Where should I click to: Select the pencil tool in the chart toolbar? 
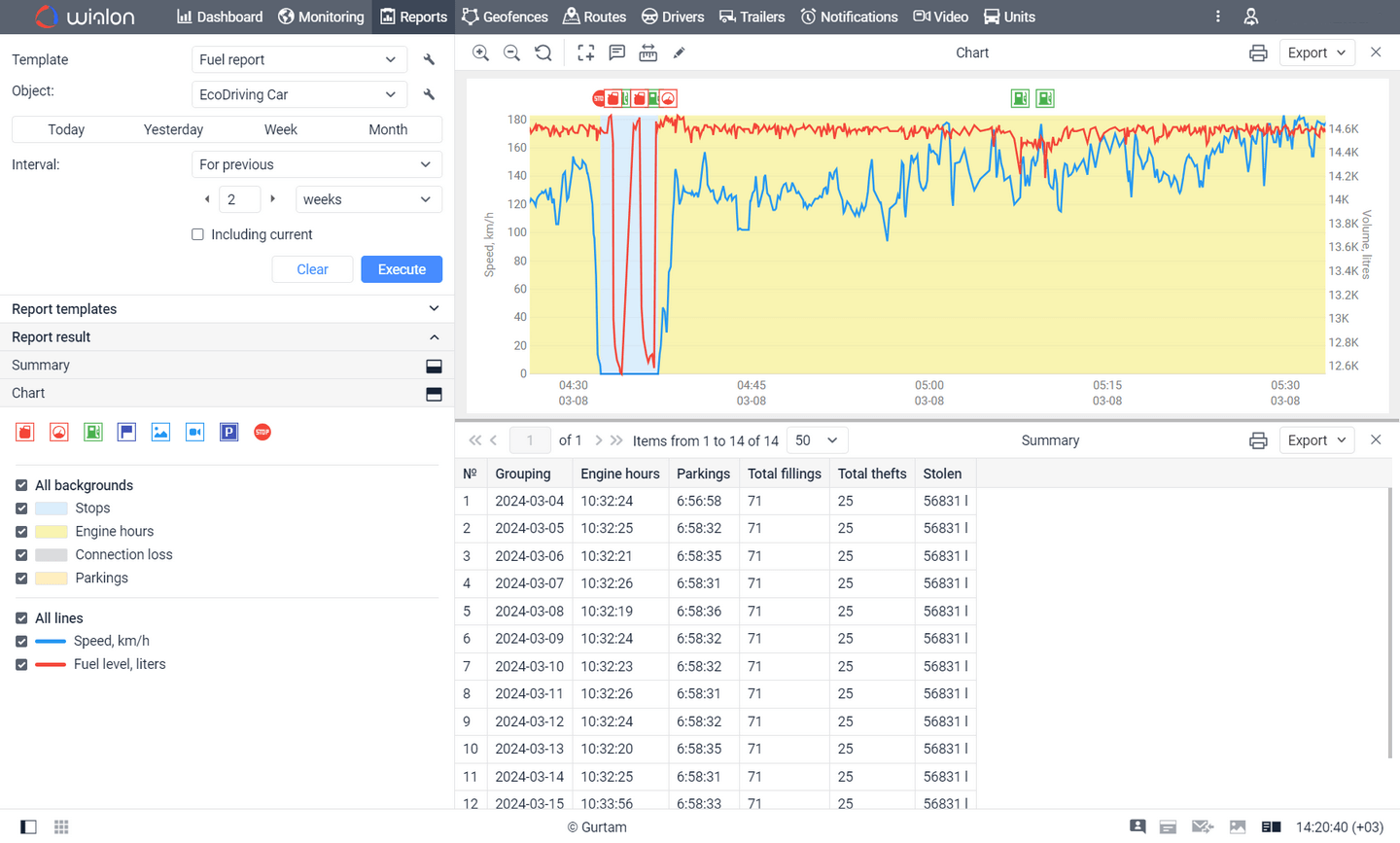coord(678,53)
